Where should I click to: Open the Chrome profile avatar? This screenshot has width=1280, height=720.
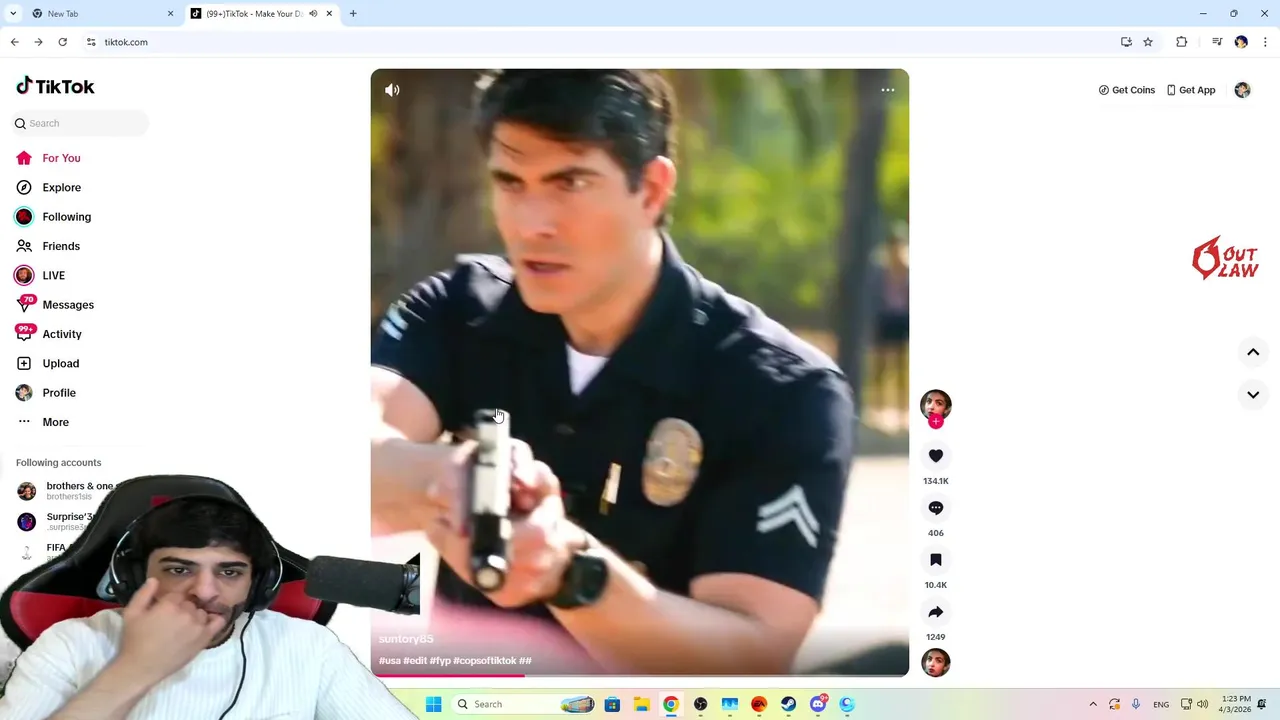(1241, 42)
